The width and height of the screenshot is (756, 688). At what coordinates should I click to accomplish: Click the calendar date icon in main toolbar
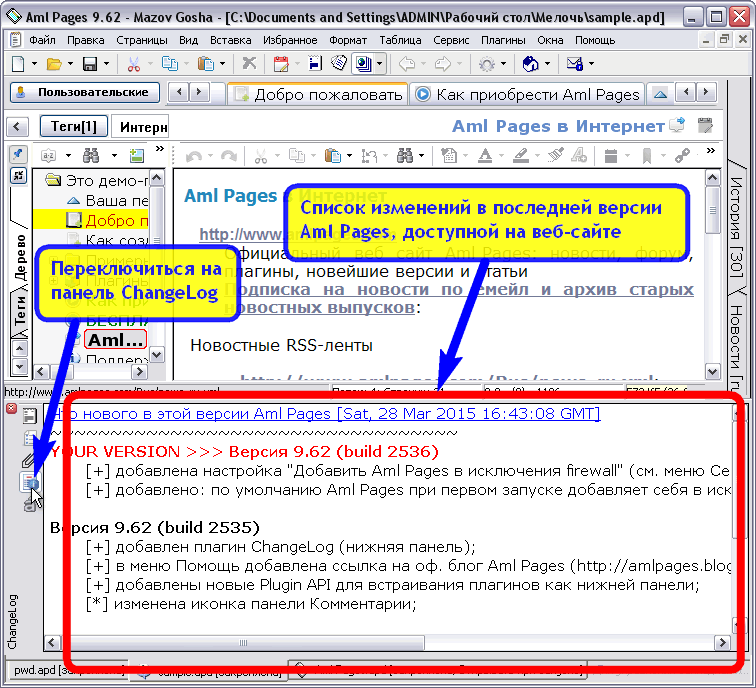(281, 63)
